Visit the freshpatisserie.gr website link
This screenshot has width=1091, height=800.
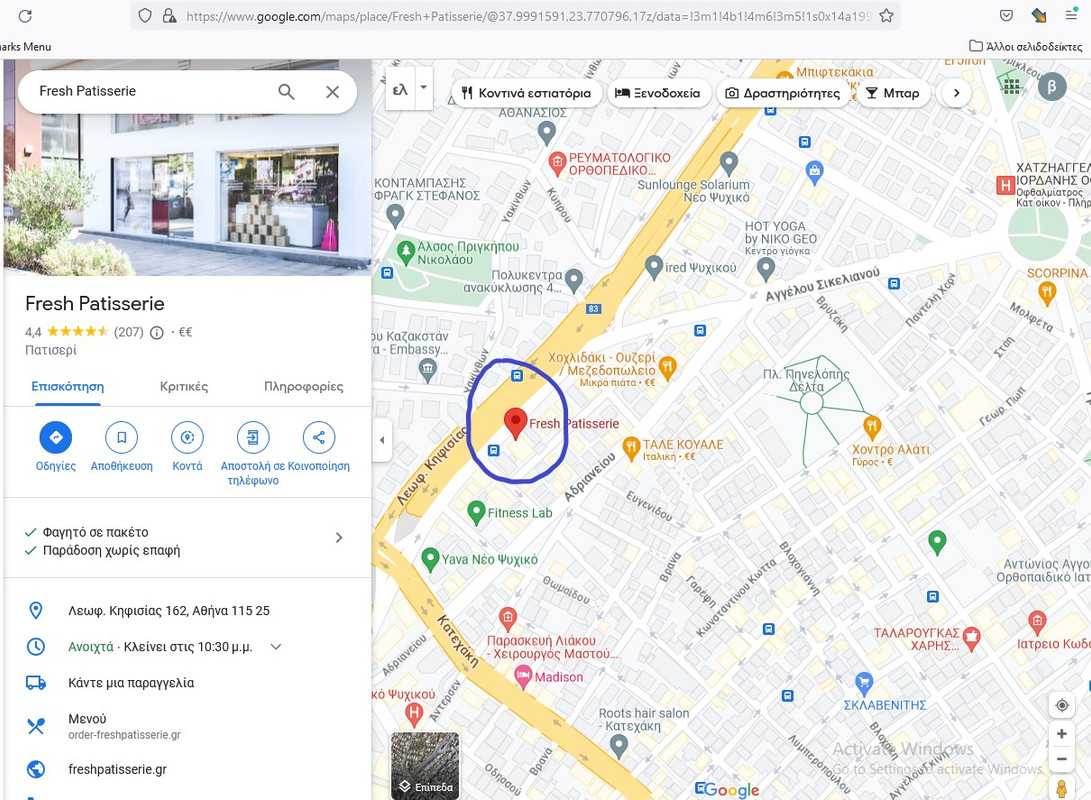coord(118,769)
